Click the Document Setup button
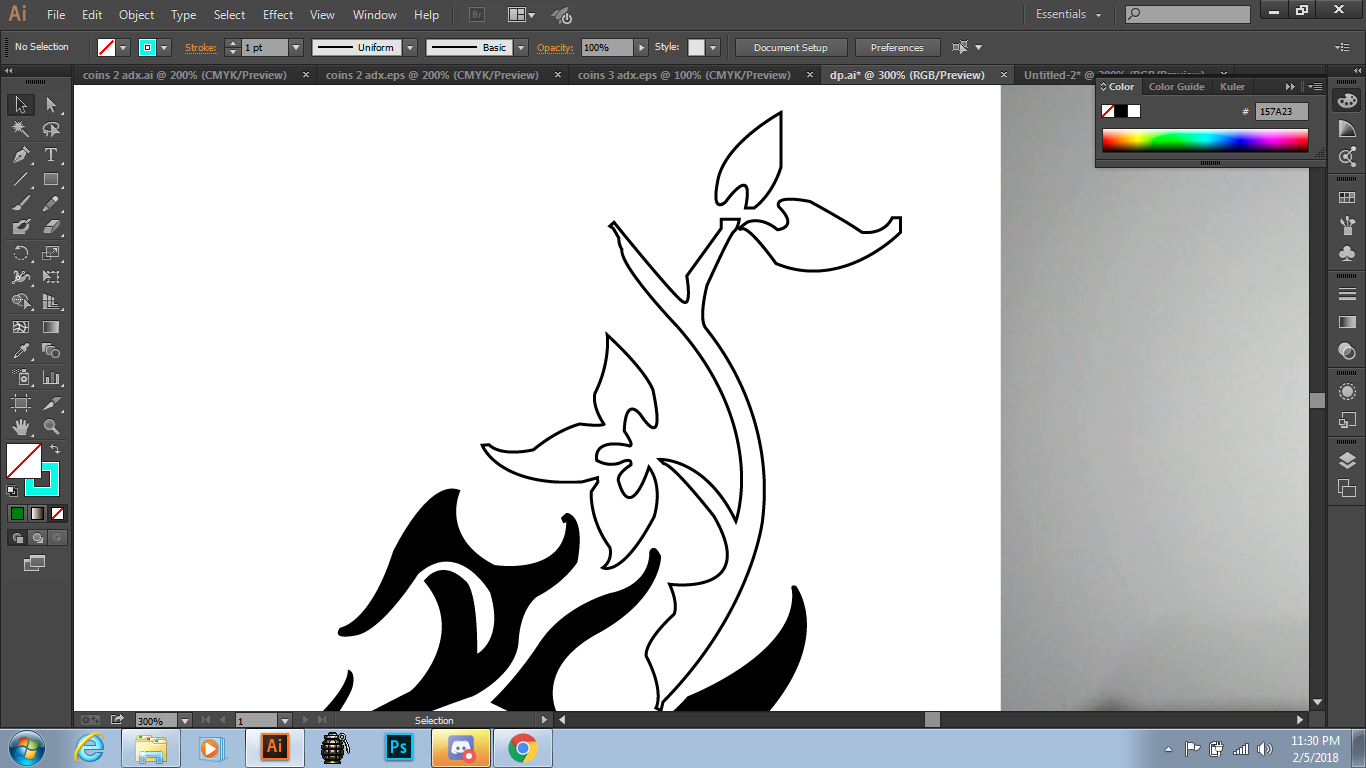This screenshot has height=768, width=1366. [x=791, y=48]
